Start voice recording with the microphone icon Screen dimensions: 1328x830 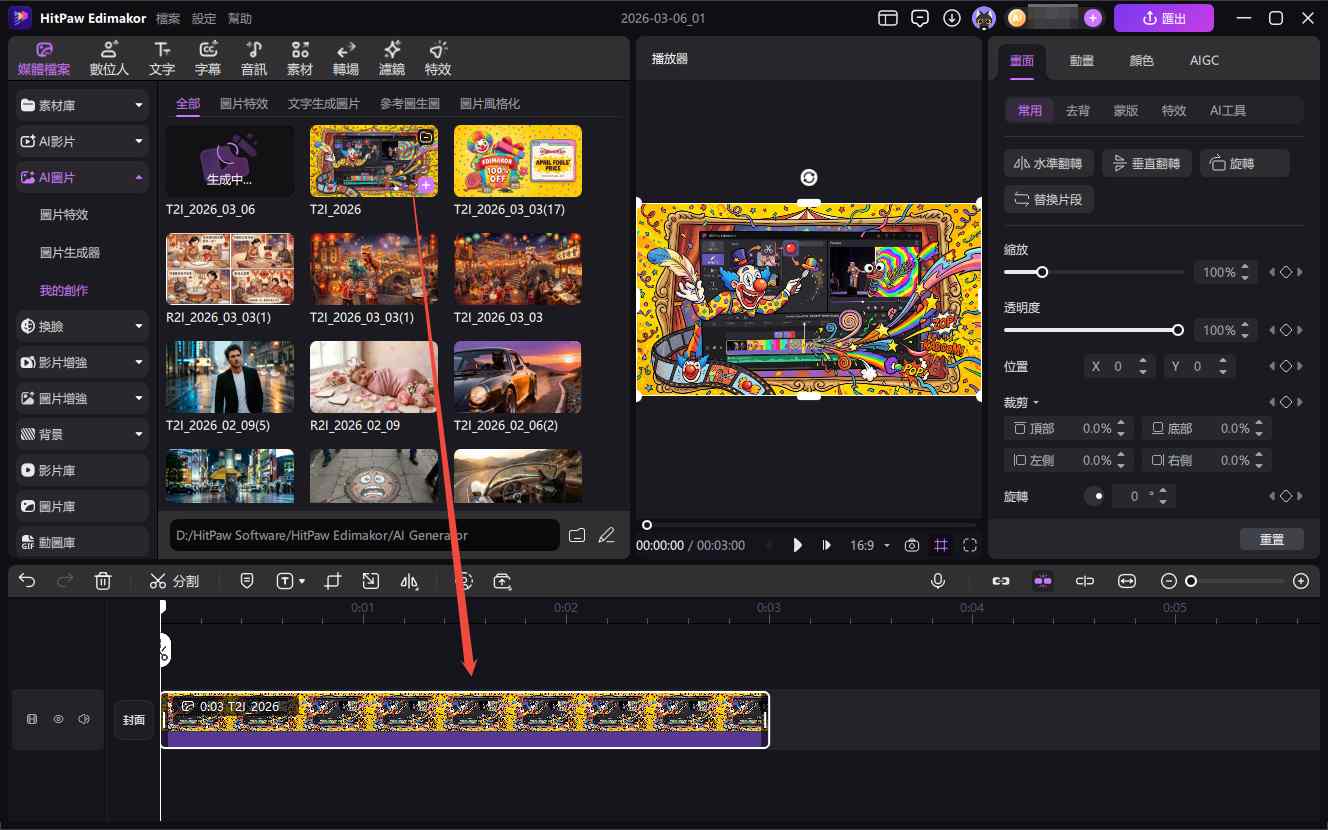pos(938,581)
